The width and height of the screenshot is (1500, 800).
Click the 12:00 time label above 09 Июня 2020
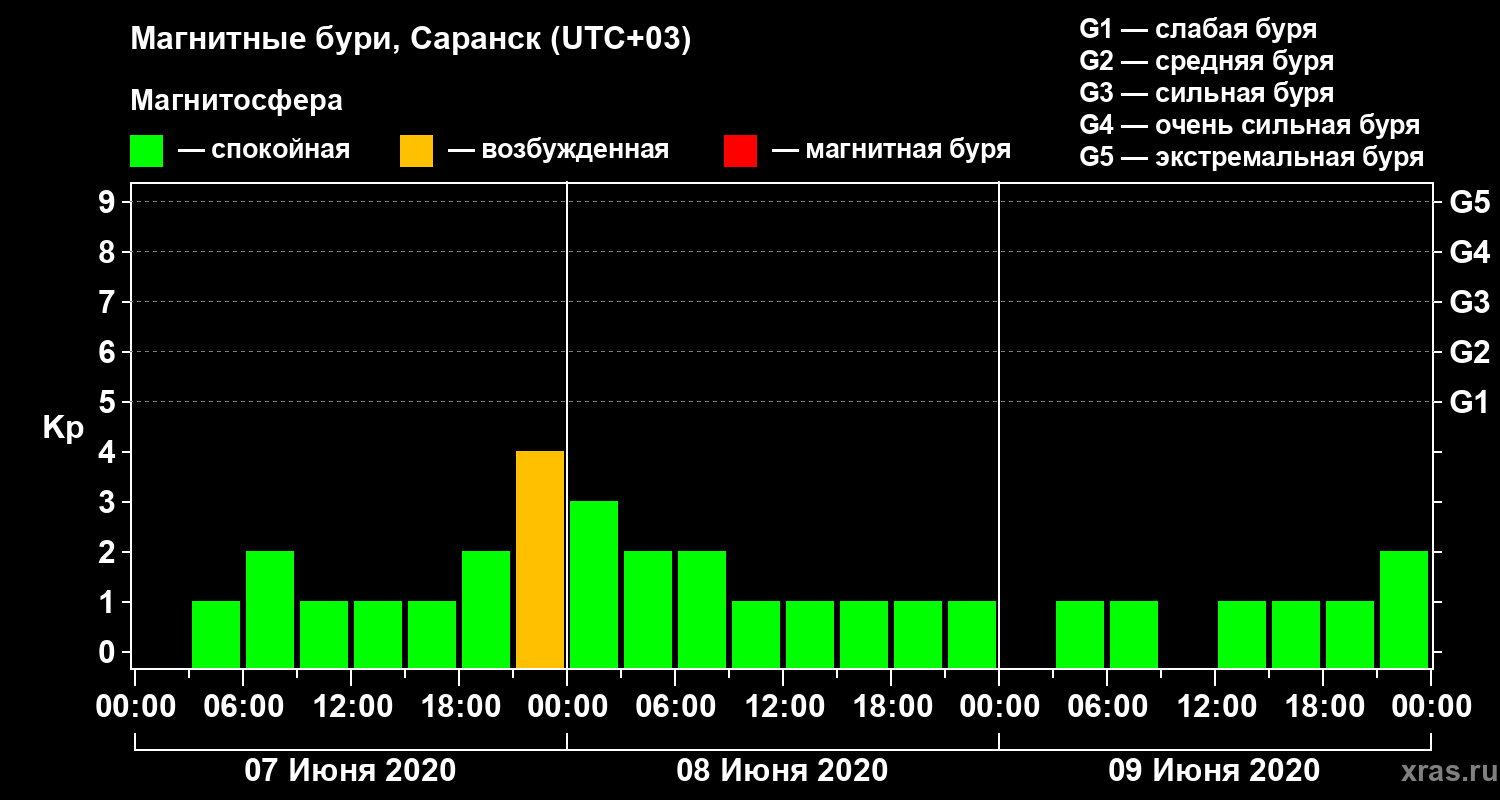(1215, 707)
